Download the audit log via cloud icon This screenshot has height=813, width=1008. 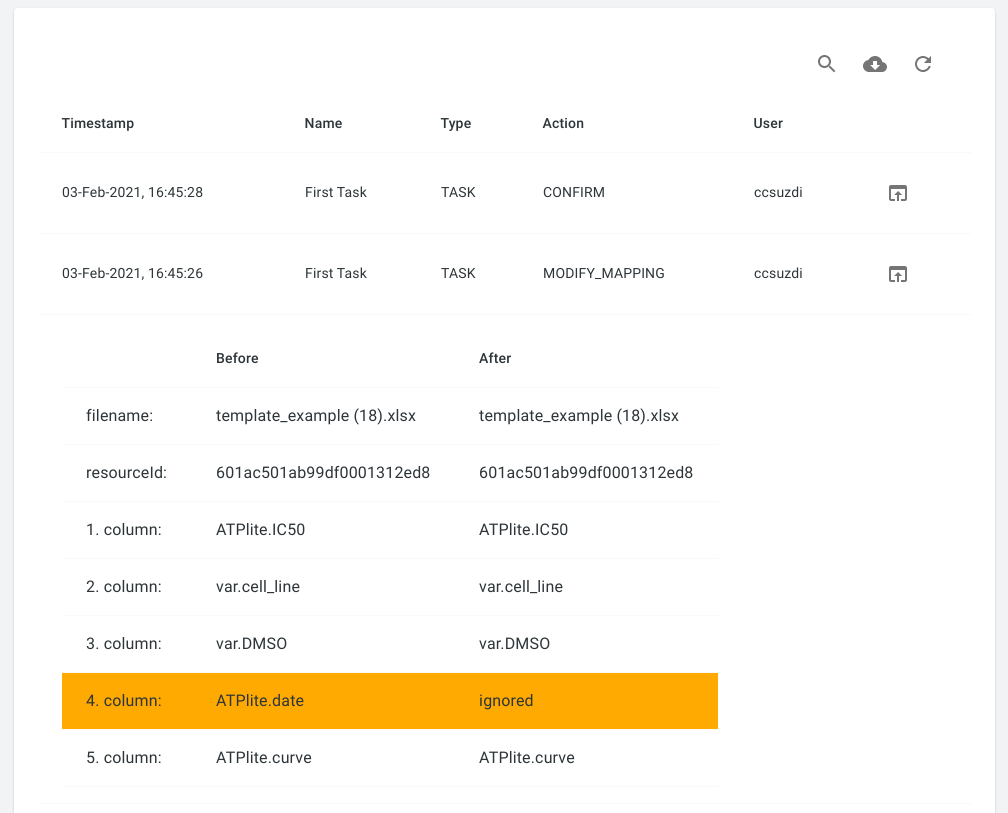pyautogui.click(x=874, y=63)
